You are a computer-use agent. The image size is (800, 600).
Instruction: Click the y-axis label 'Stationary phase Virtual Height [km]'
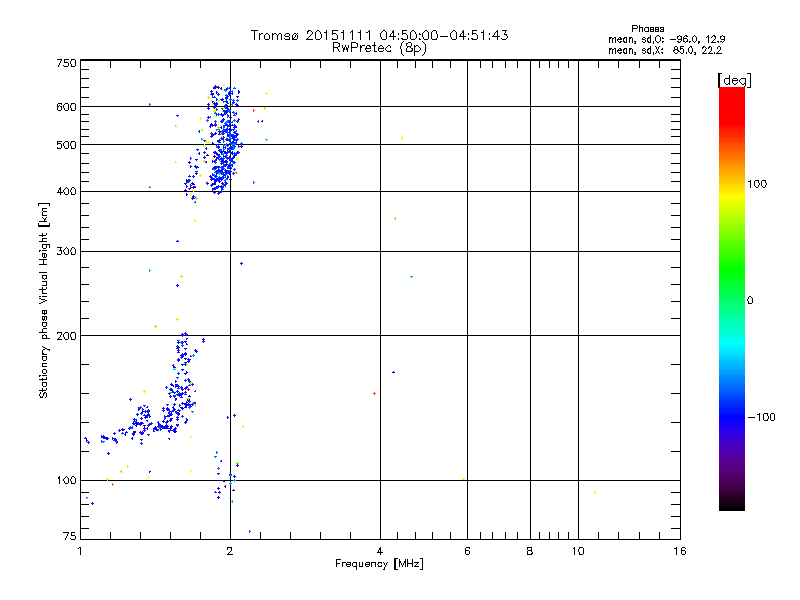pos(44,301)
